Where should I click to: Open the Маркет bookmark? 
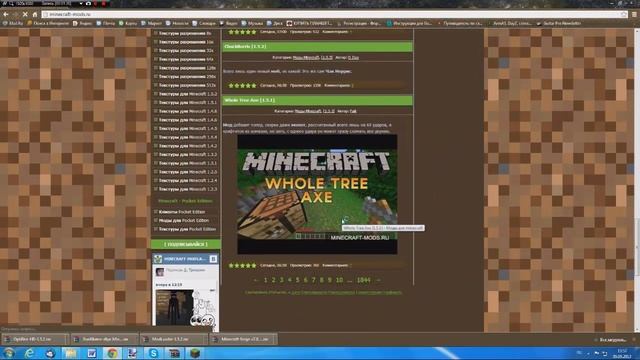point(151,23)
